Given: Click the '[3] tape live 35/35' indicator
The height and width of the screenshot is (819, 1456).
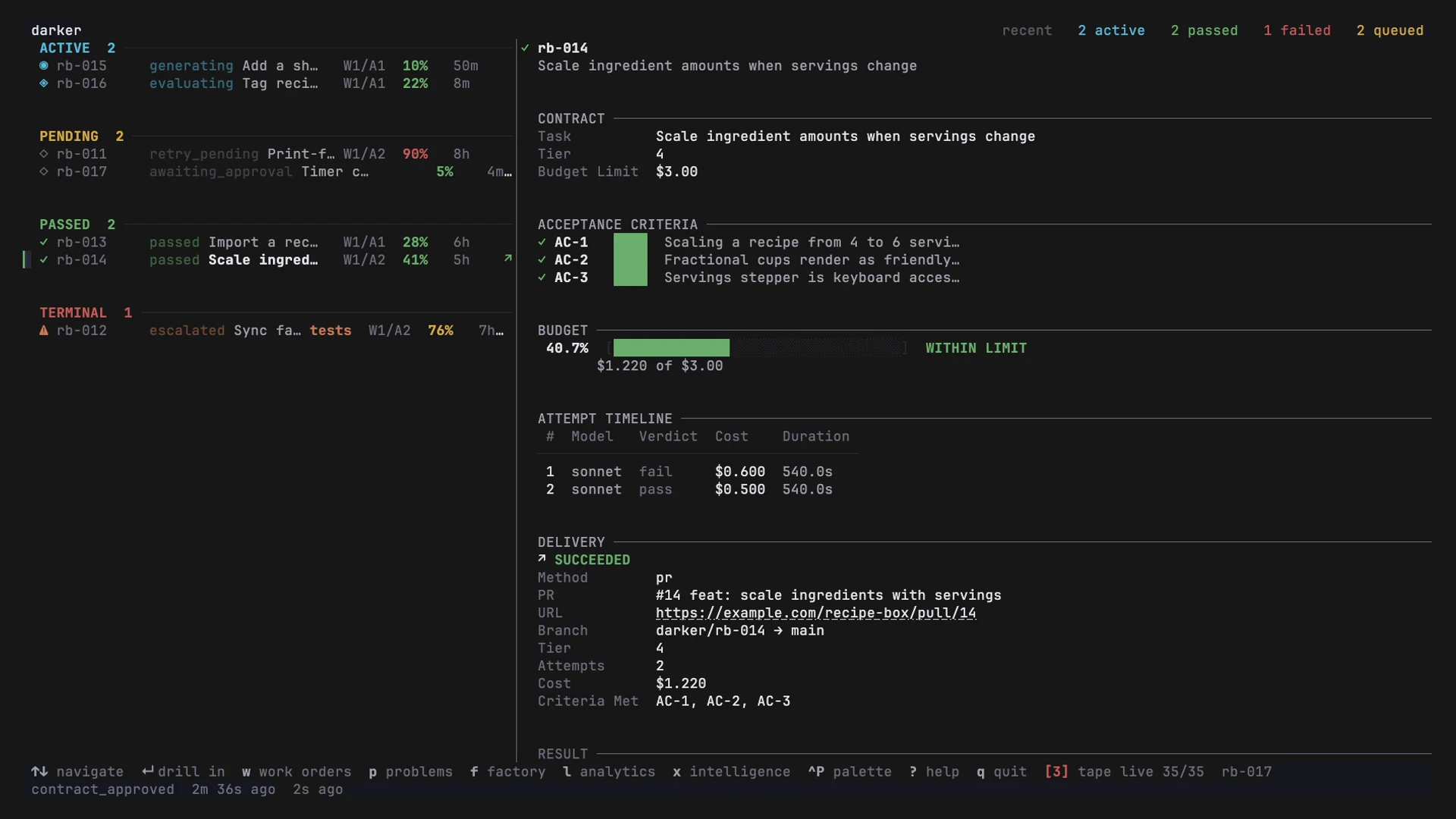Looking at the screenshot, I should [x=1124, y=772].
